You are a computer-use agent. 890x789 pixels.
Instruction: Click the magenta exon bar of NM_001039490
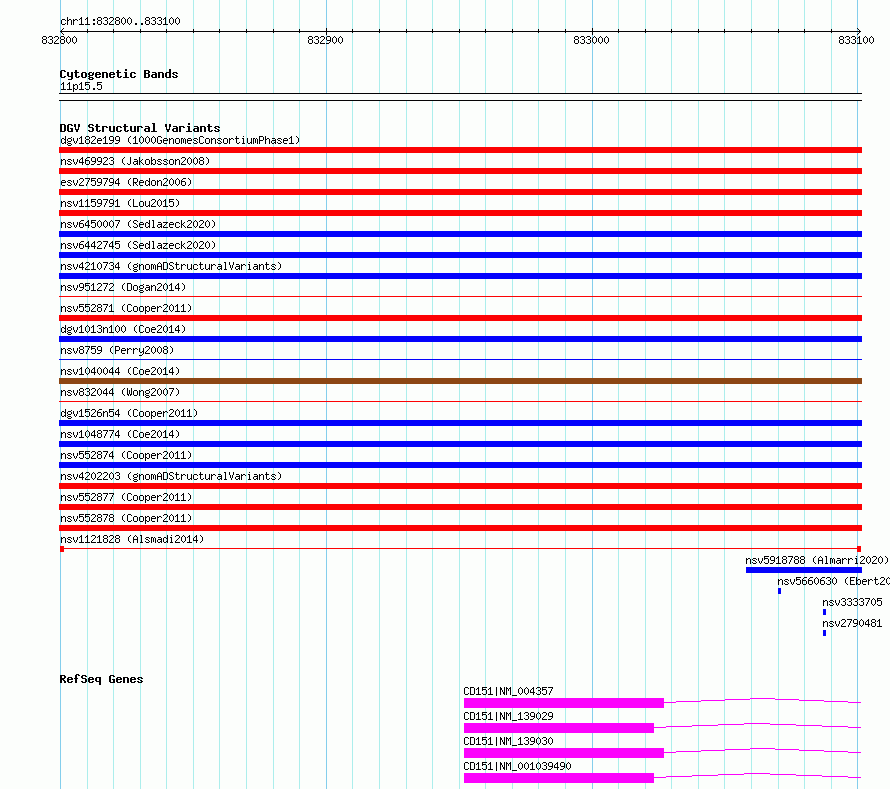[x=559, y=778]
